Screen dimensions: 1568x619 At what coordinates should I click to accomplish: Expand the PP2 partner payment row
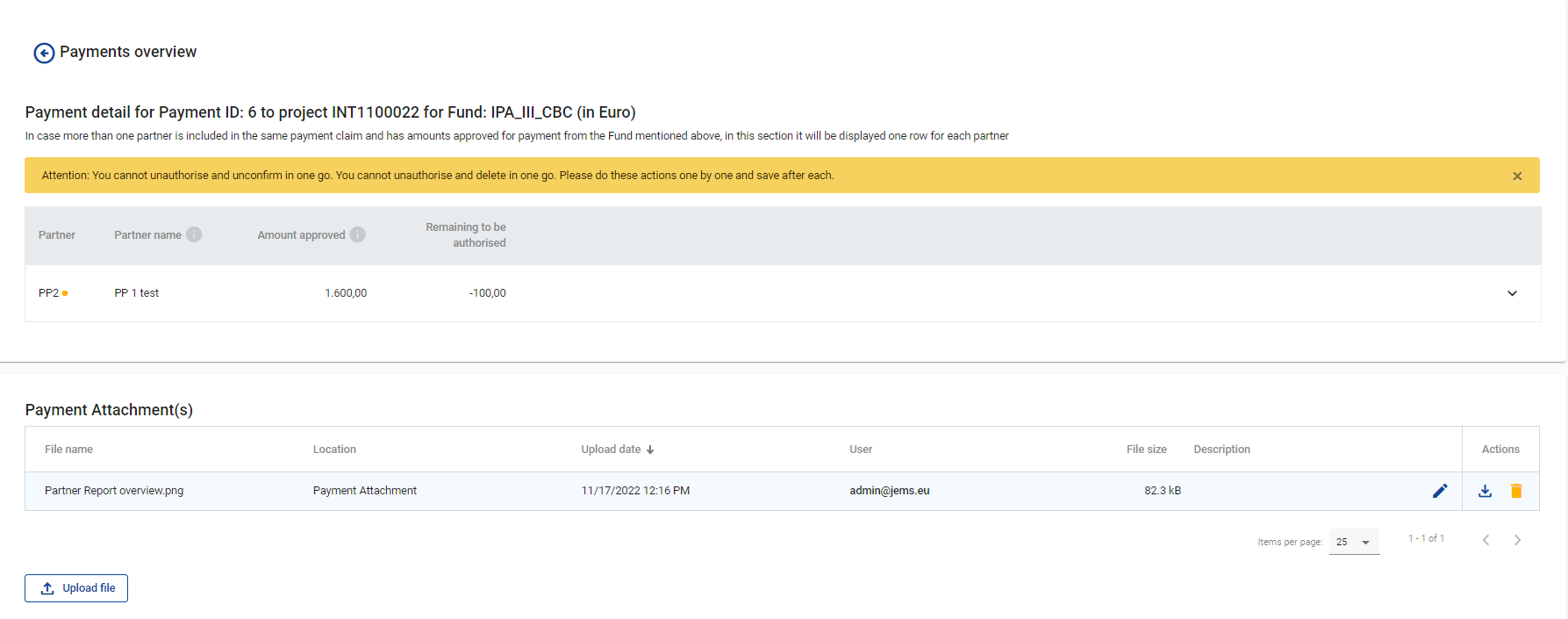point(1512,293)
